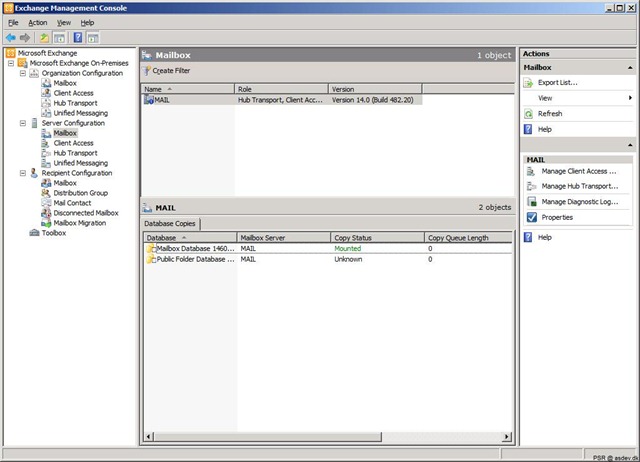Click Export List icon in Actions
640x462 pixels.
point(528,83)
